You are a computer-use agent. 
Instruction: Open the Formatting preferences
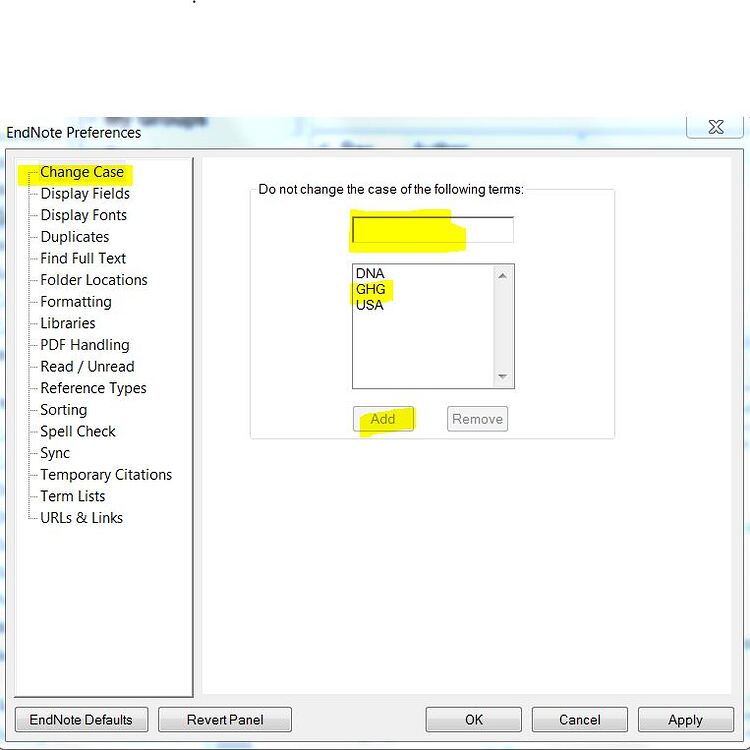tap(76, 302)
